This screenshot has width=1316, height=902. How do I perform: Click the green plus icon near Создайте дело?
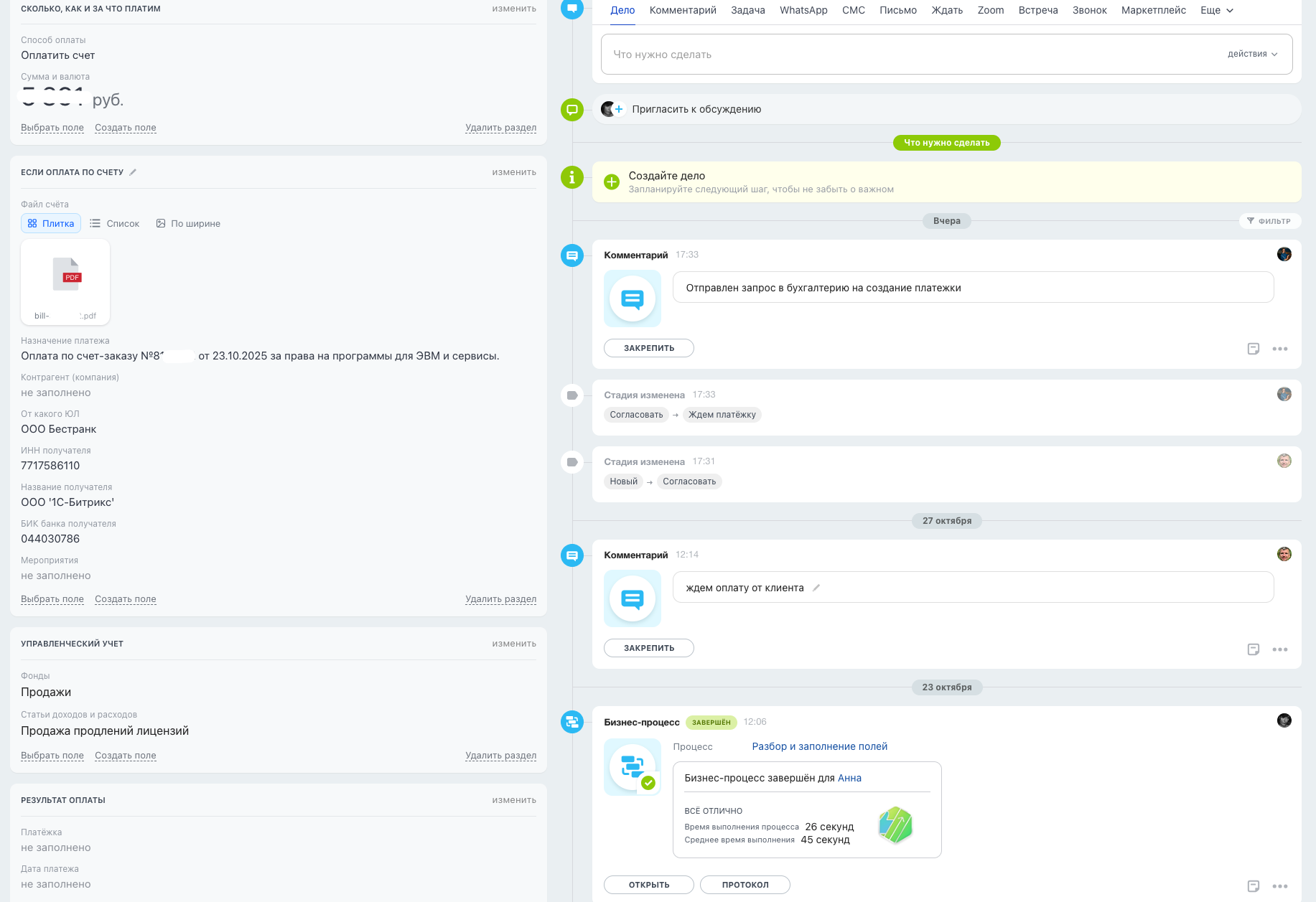pyautogui.click(x=612, y=182)
